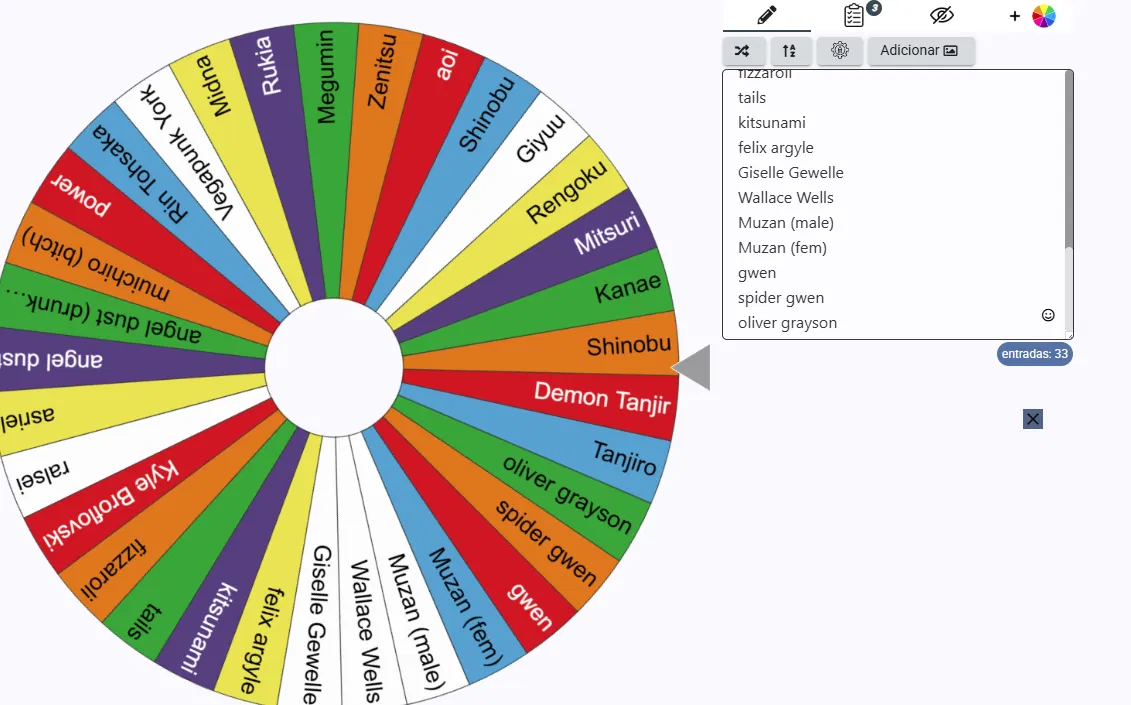Open the color palette wheel icon
Screen dimensions: 1131x705
click(1044, 16)
